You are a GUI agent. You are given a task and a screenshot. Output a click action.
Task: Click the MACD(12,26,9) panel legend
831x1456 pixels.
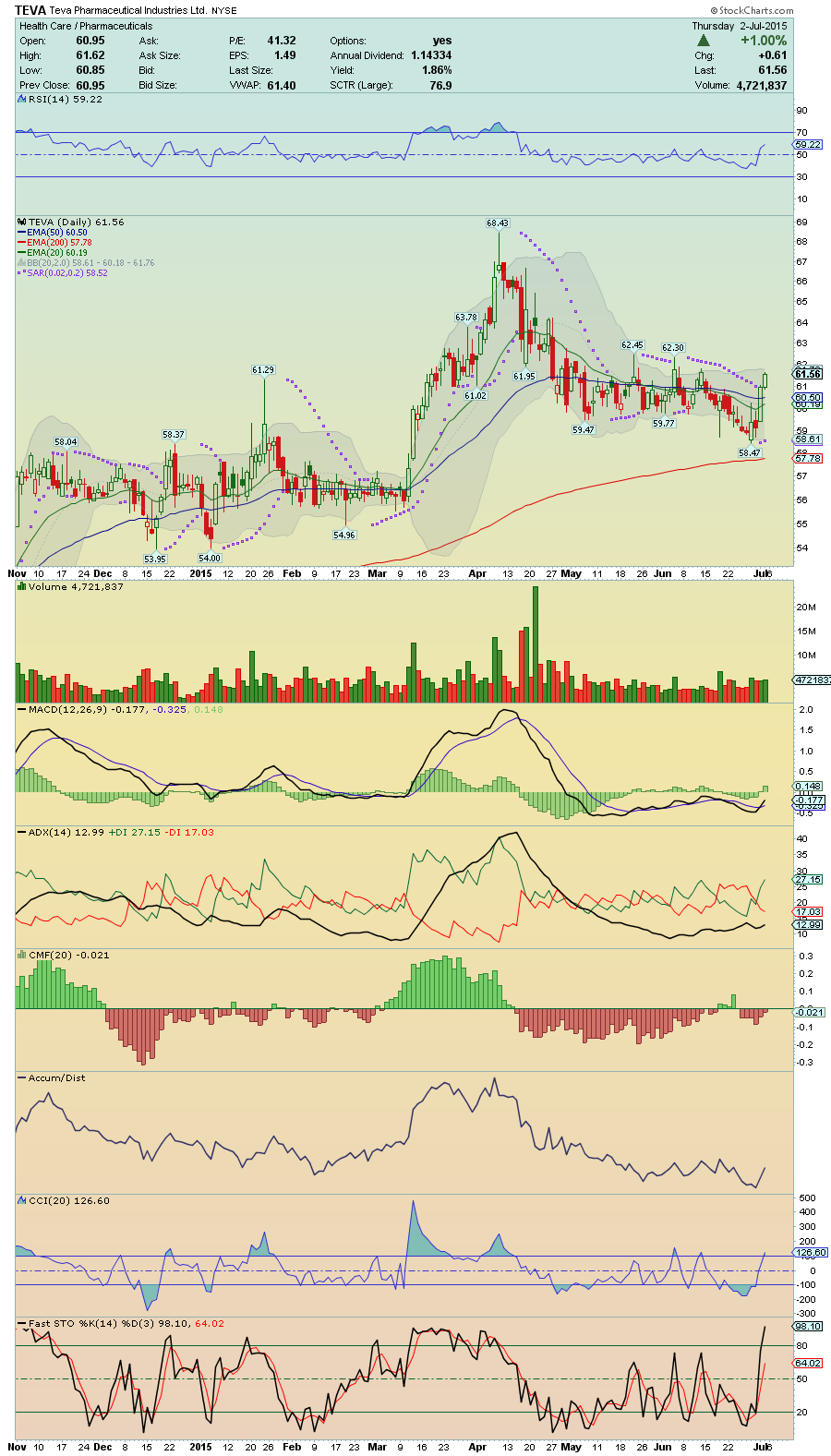(x=121, y=709)
